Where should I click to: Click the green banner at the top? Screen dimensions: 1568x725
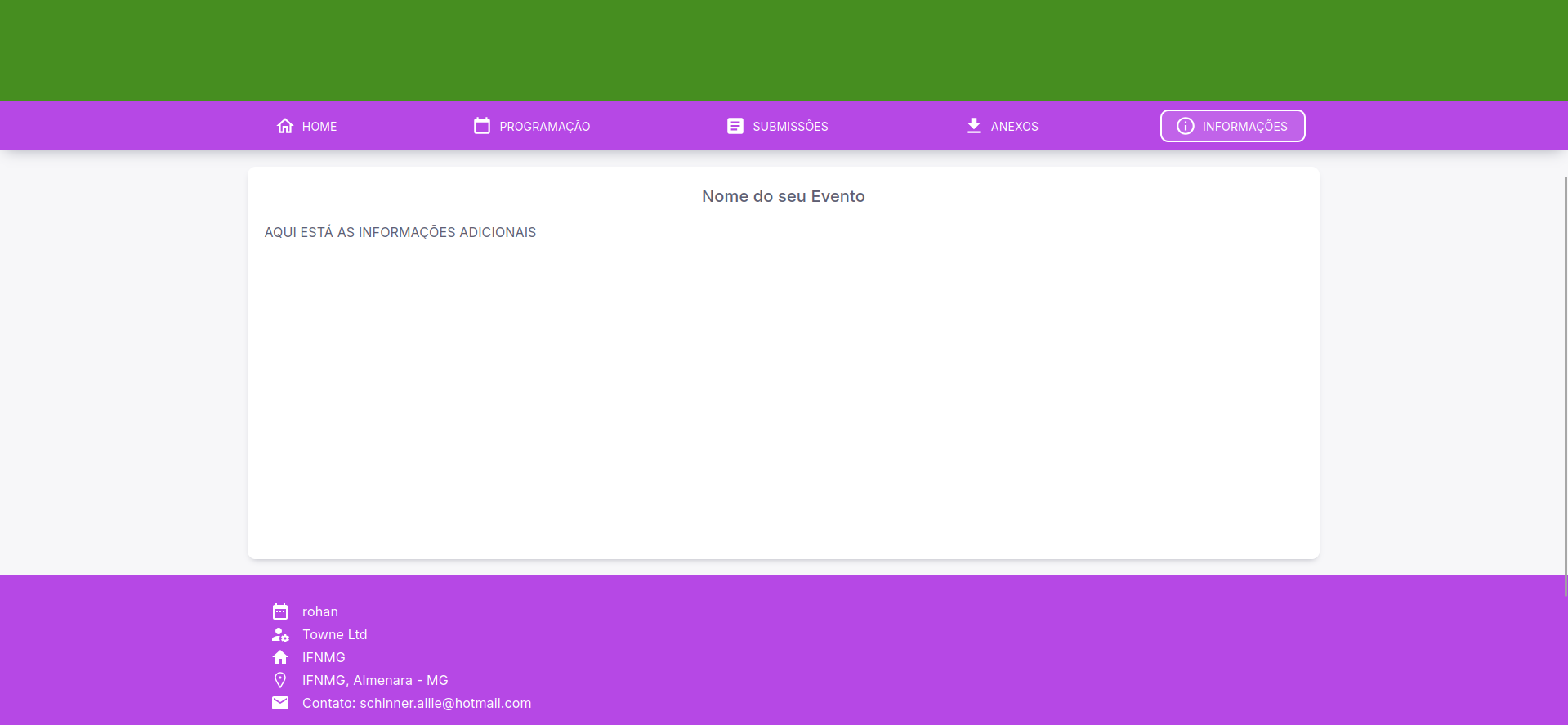784,50
